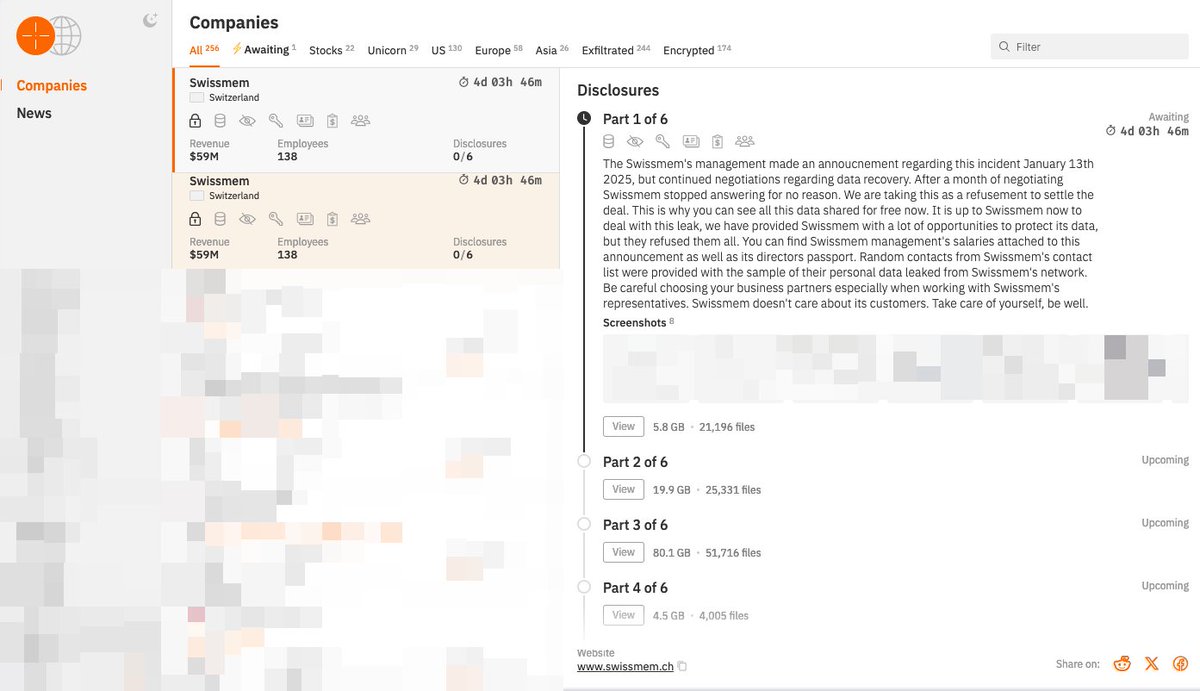1200x691 pixels.
Task: Click the circle timeline marker for Part 2 of 6
Action: [x=584, y=461]
